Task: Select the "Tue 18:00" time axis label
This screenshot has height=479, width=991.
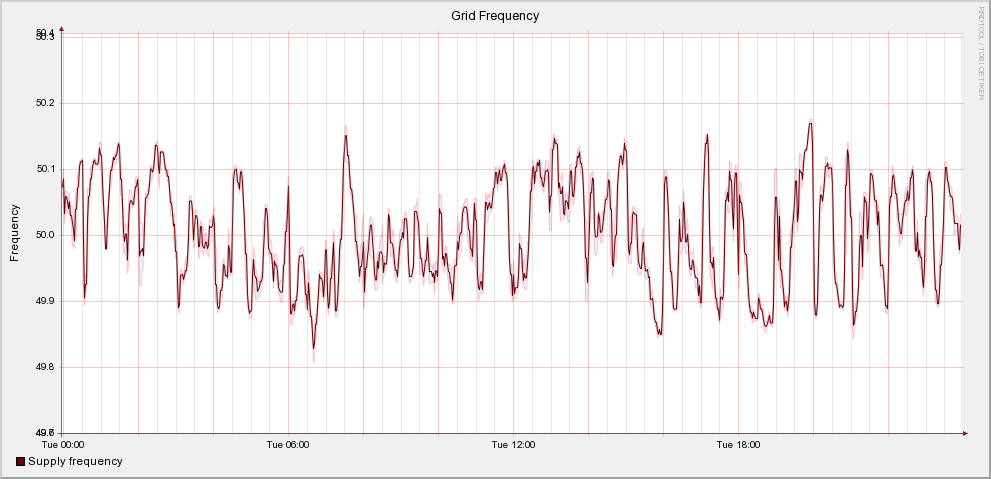Action: pyautogui.click(x=738, y=444)
